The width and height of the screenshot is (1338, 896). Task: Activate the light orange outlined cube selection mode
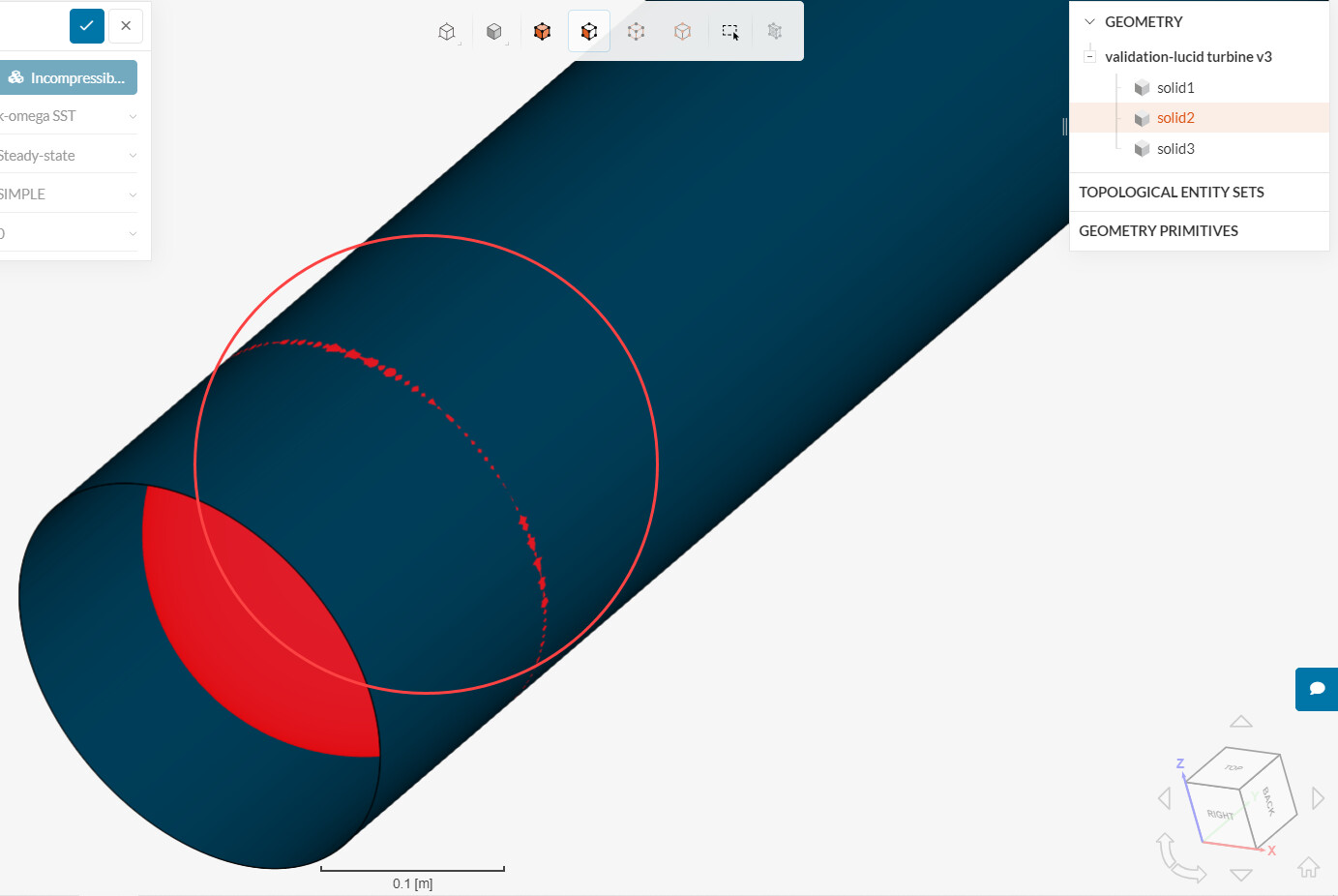click(x=683, y=32)
